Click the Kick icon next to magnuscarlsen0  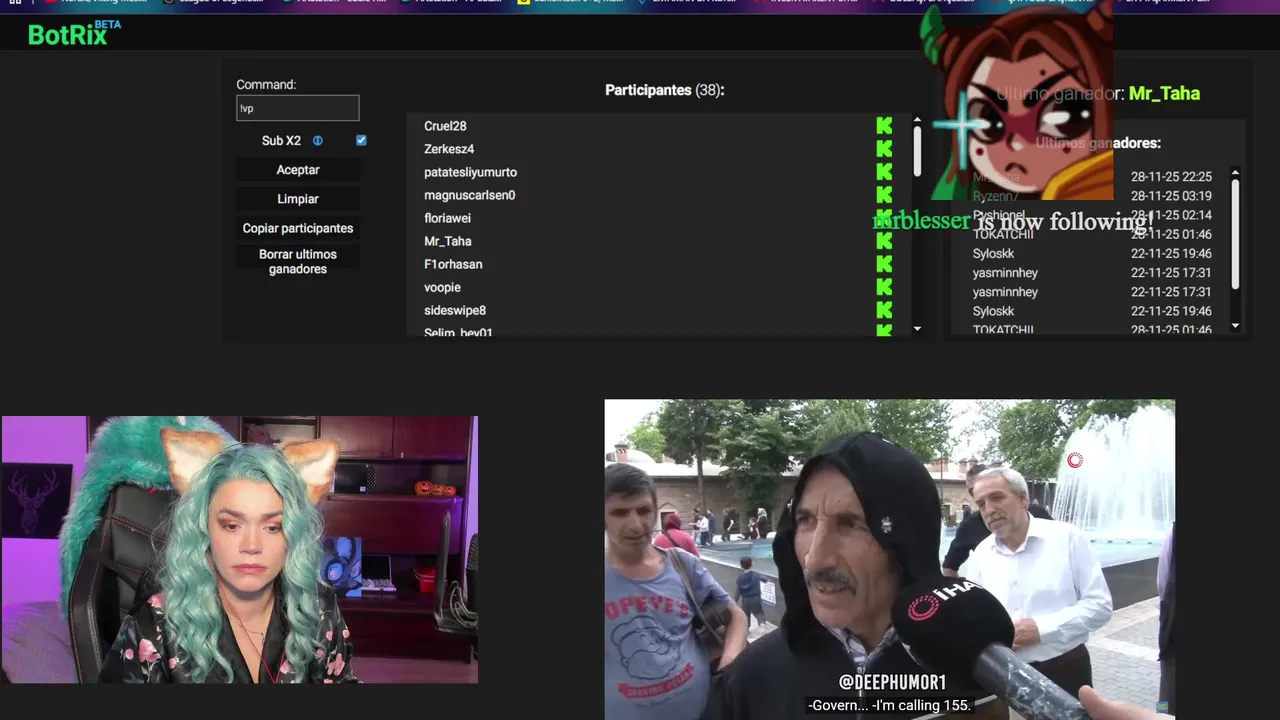(884, 195)
